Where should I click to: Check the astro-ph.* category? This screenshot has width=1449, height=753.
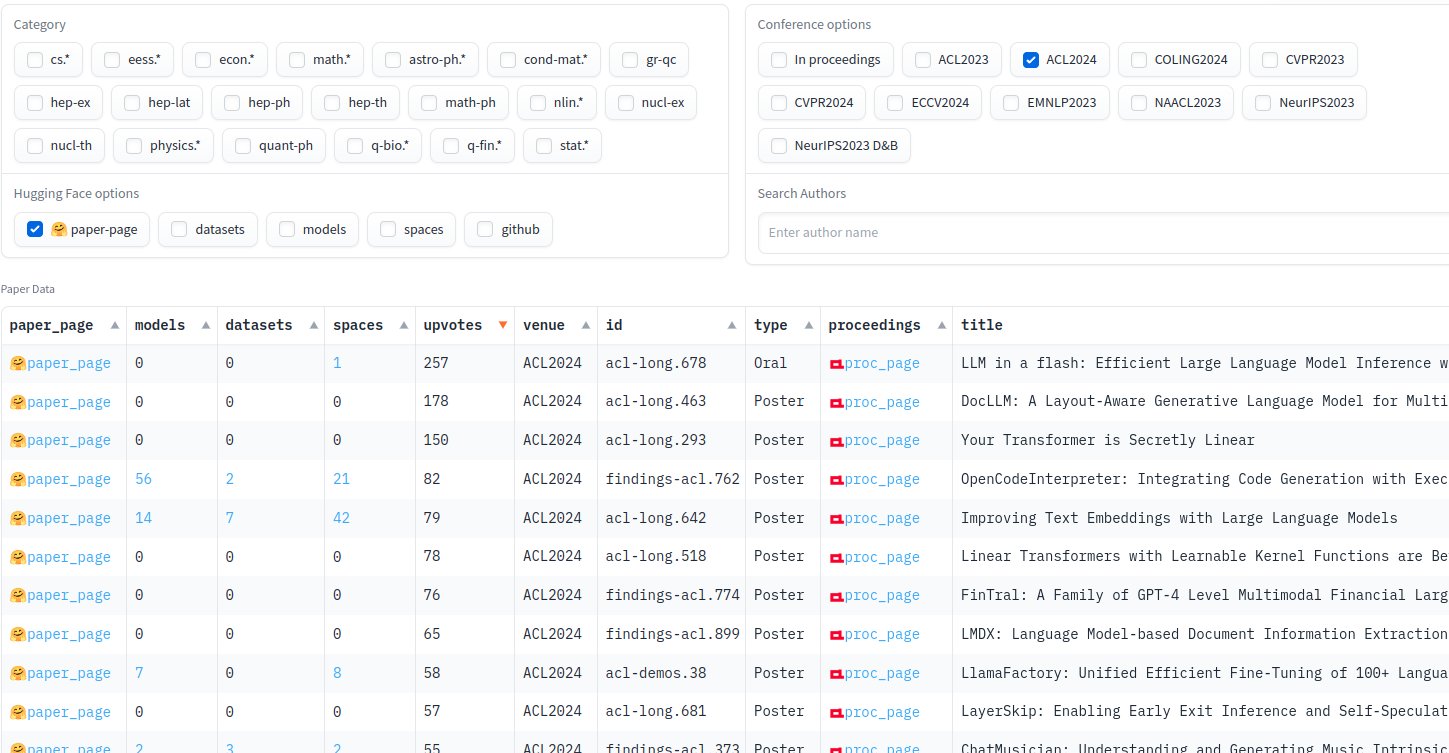click(x=393, y=60)
